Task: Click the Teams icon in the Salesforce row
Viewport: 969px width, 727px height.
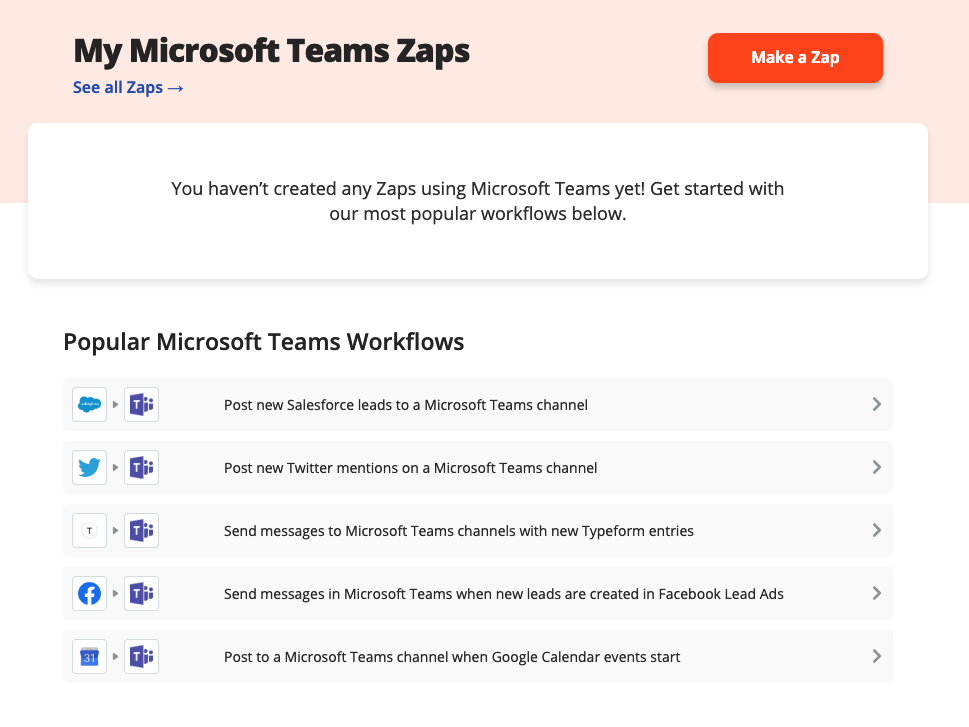Action: tap(142, 404)
